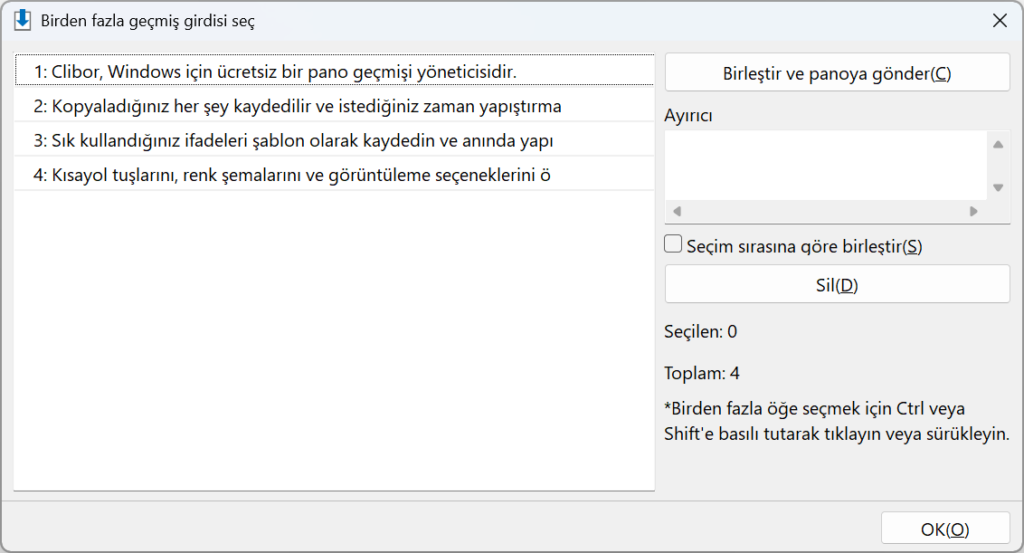Select entry 1 starting with Clibor, Windows
The height and width of the screenshot is (553, 1024).
334,71
